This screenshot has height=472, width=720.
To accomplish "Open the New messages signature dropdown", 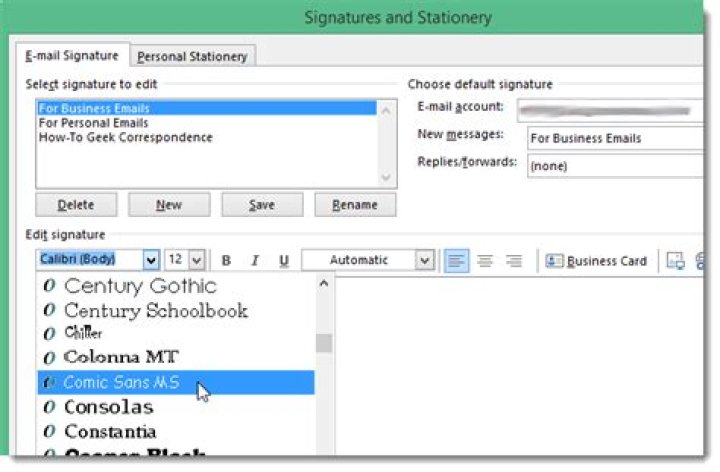I will pyautogui.click(x=615, y=138).
